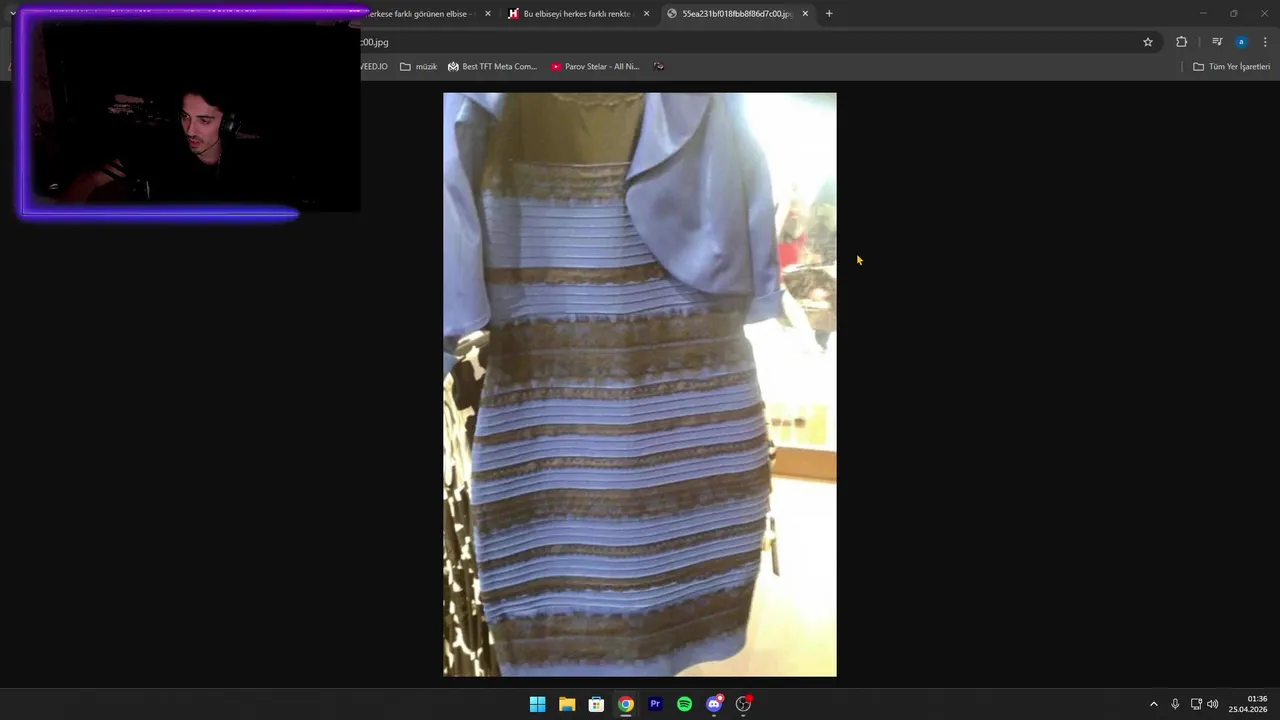Open network status tray icon

coord(1196,704)
